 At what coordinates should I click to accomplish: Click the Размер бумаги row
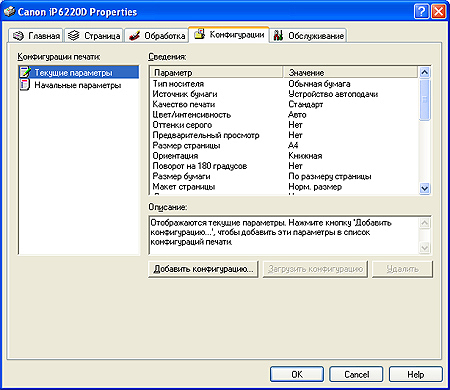(284, 176)
